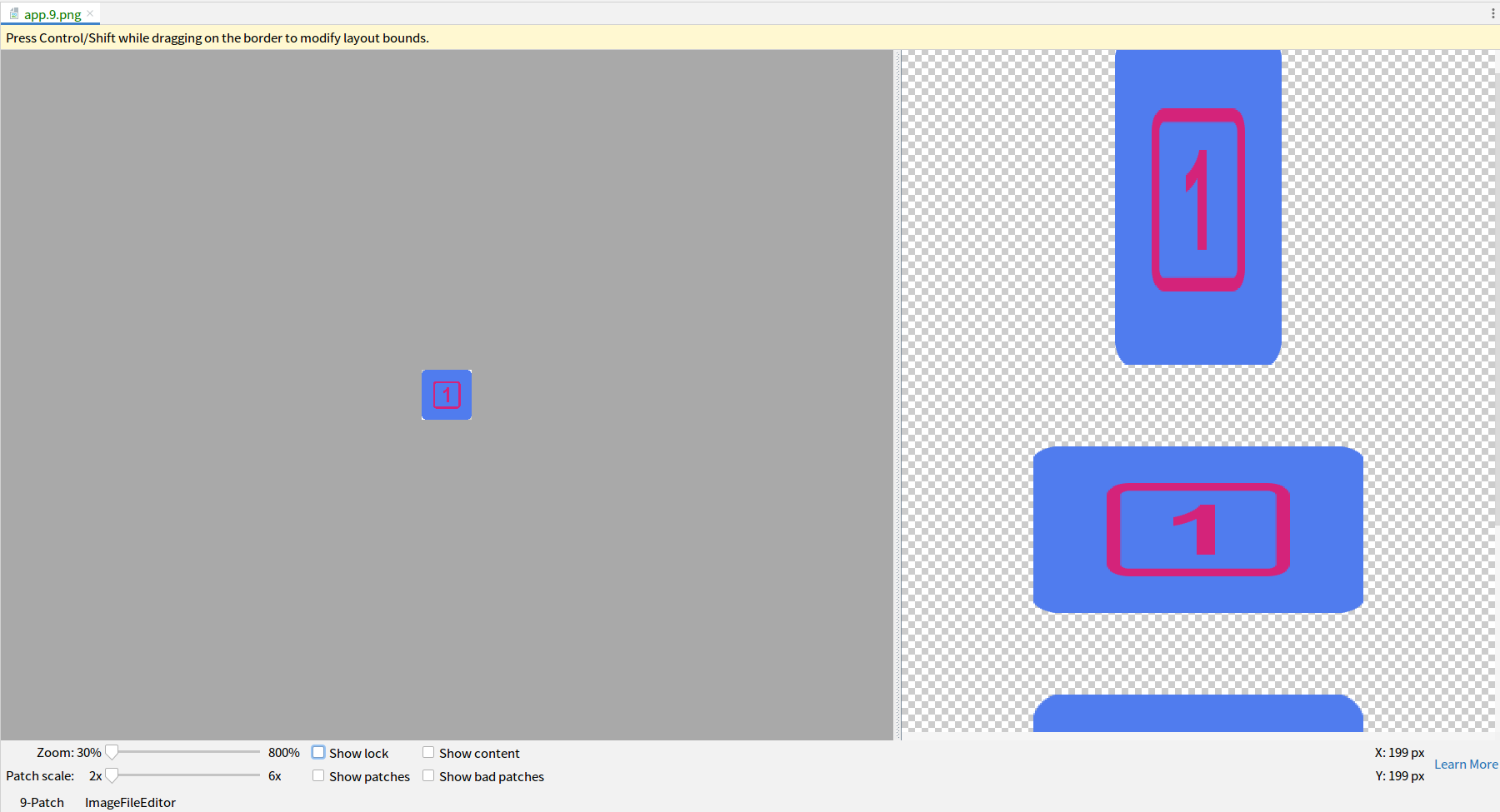The height and width of the screenshot is (812, 1500).
Task: Click the 800% zoom maximum label
Action: pyautogui.click(x=283, y=752)
